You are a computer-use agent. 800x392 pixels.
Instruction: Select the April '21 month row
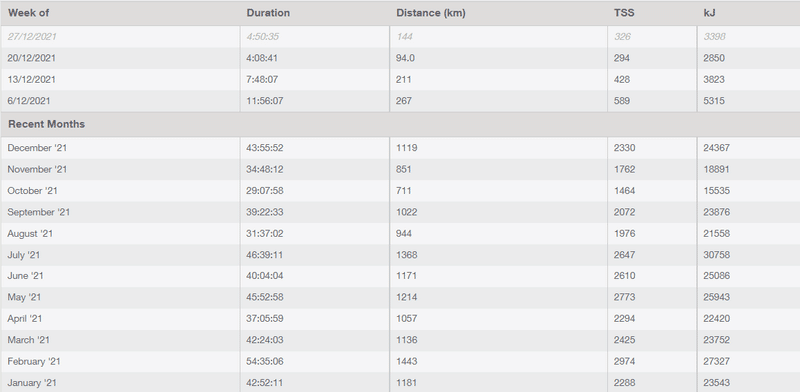(400, 318)
